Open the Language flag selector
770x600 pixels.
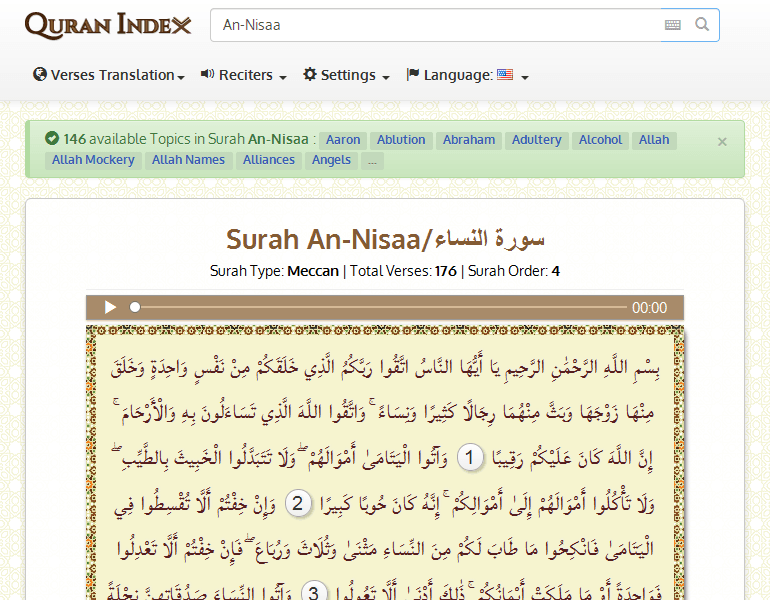click(x=467, y=75)
